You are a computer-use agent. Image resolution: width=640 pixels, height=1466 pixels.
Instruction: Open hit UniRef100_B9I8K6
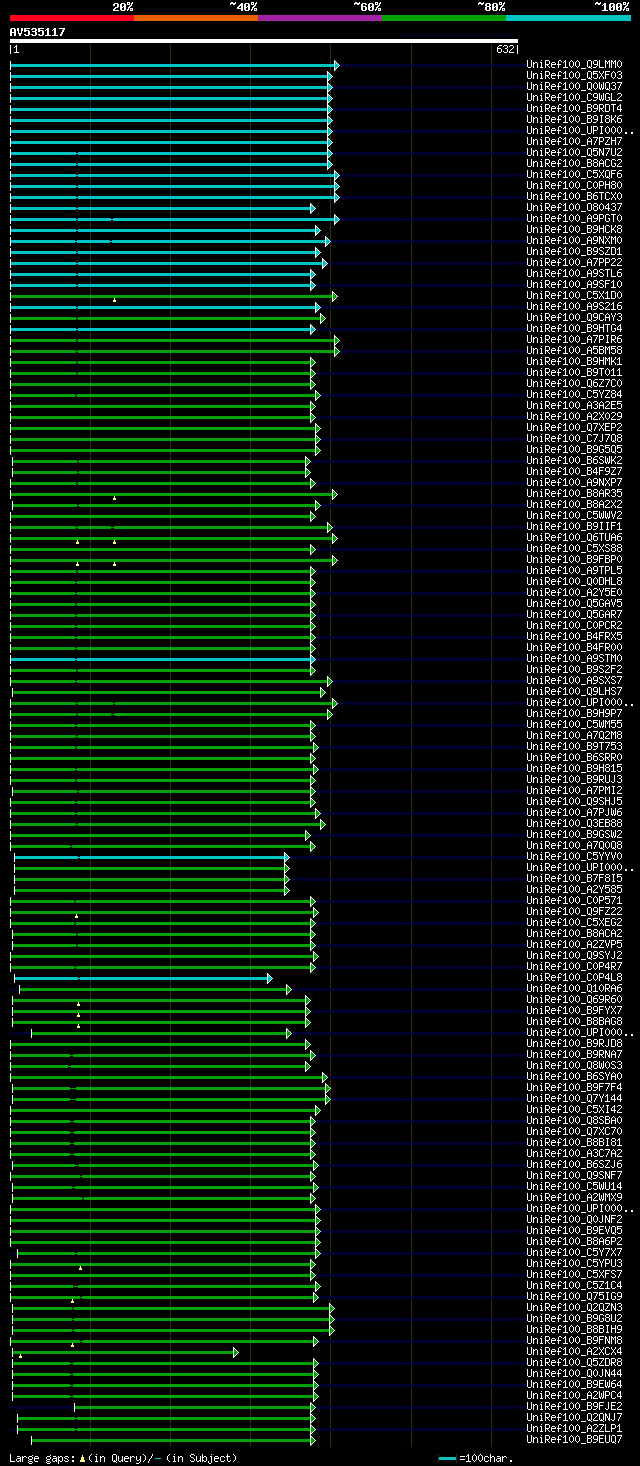(x=574, y=120)
